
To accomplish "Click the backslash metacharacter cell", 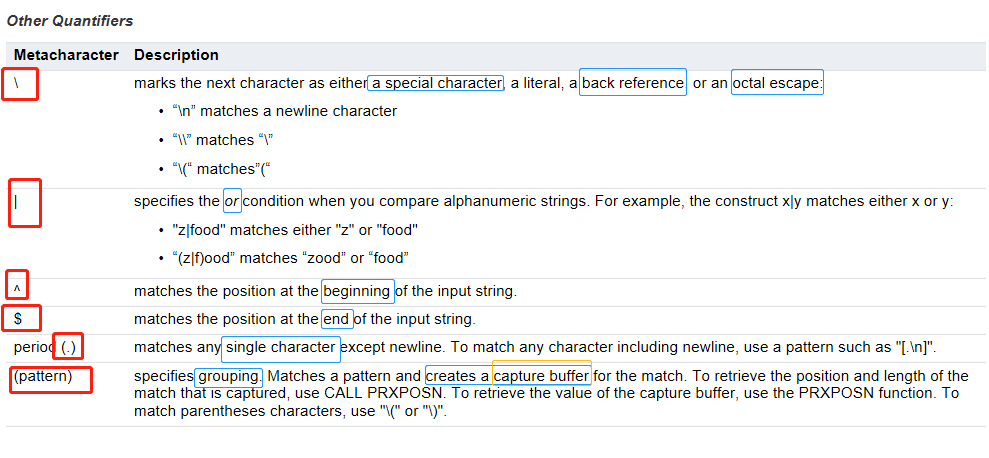I will pos(20,84).
